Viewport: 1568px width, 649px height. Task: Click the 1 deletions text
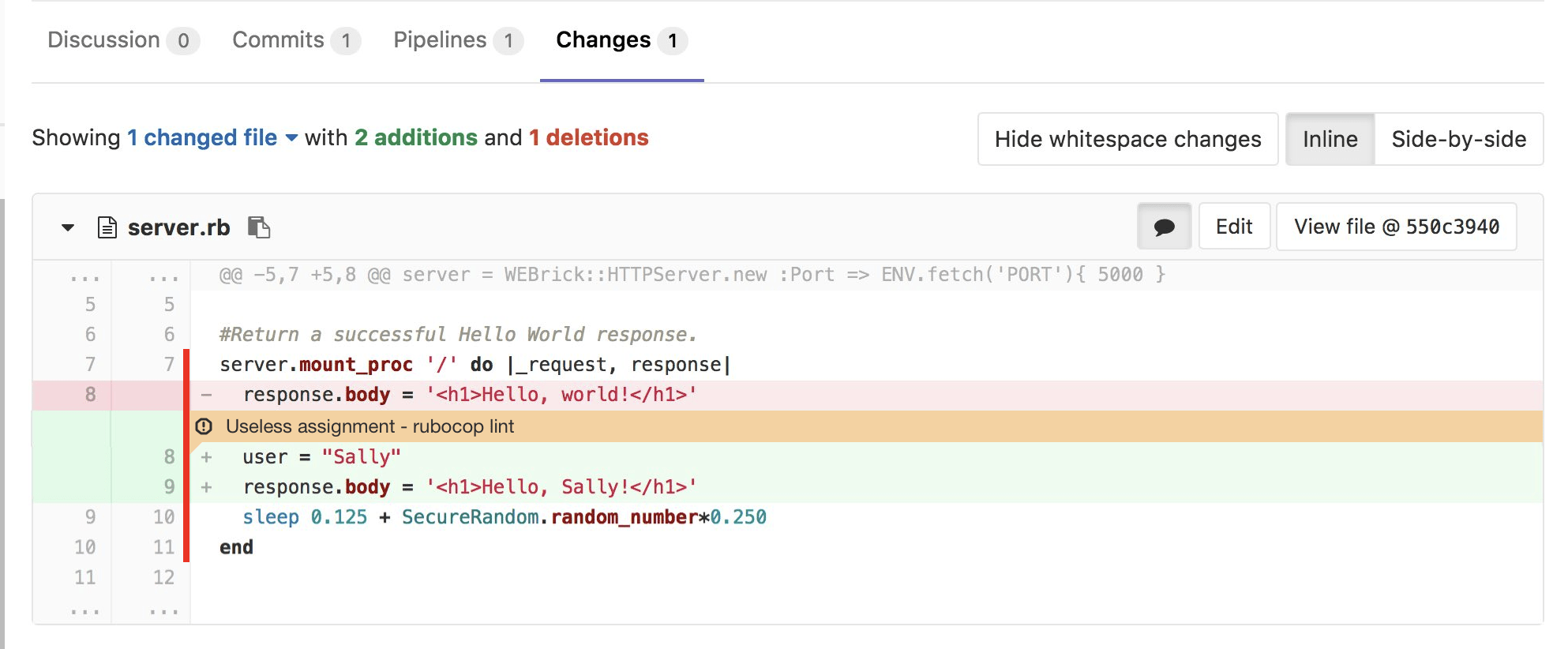point(589,137)
